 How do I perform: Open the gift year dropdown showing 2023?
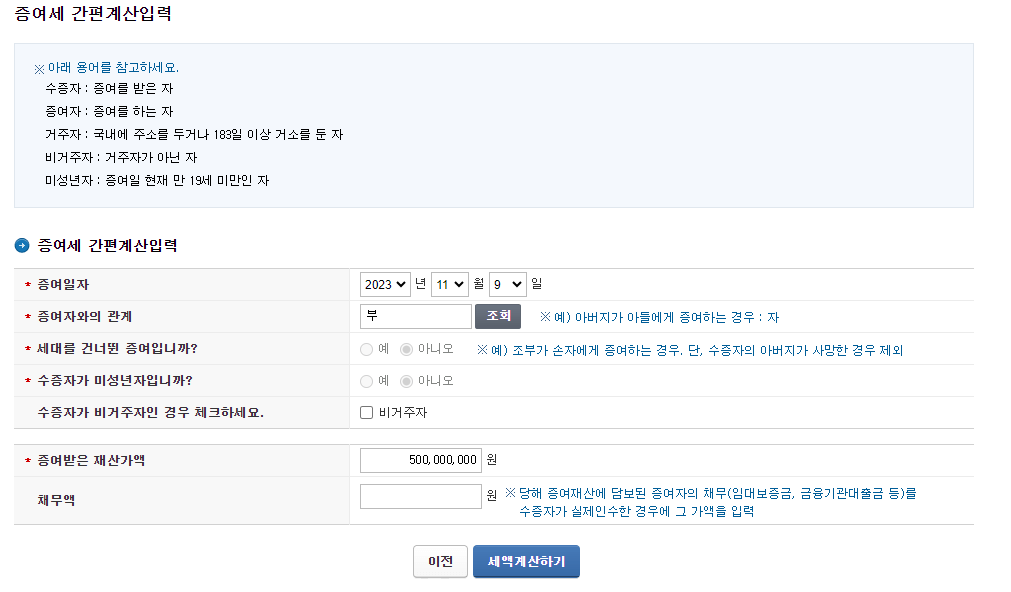pos(383,283)
